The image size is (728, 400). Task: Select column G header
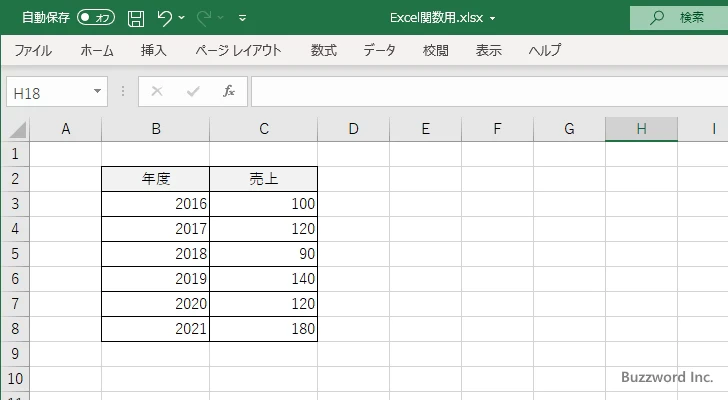pos(569,129)
